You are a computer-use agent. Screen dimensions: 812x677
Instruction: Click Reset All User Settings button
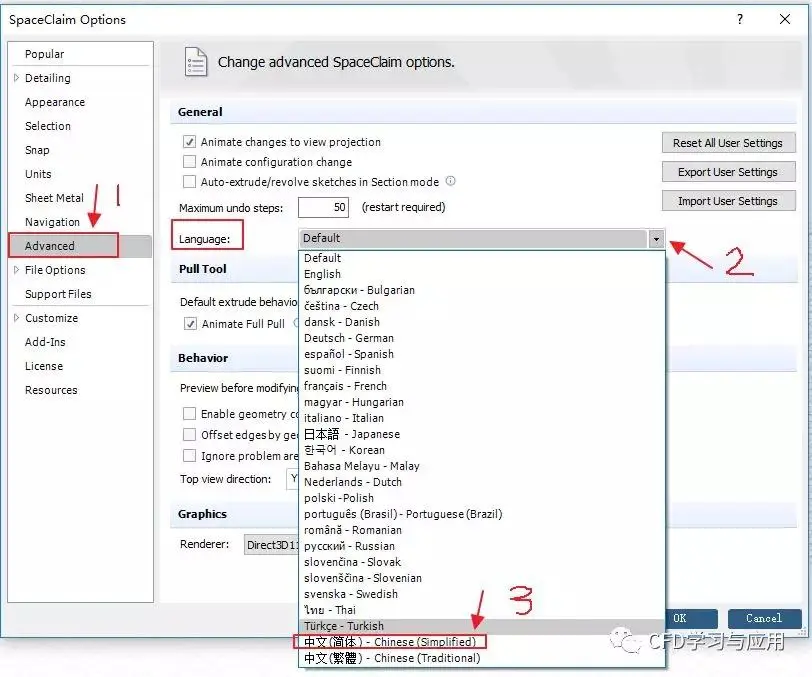point(728,143)
